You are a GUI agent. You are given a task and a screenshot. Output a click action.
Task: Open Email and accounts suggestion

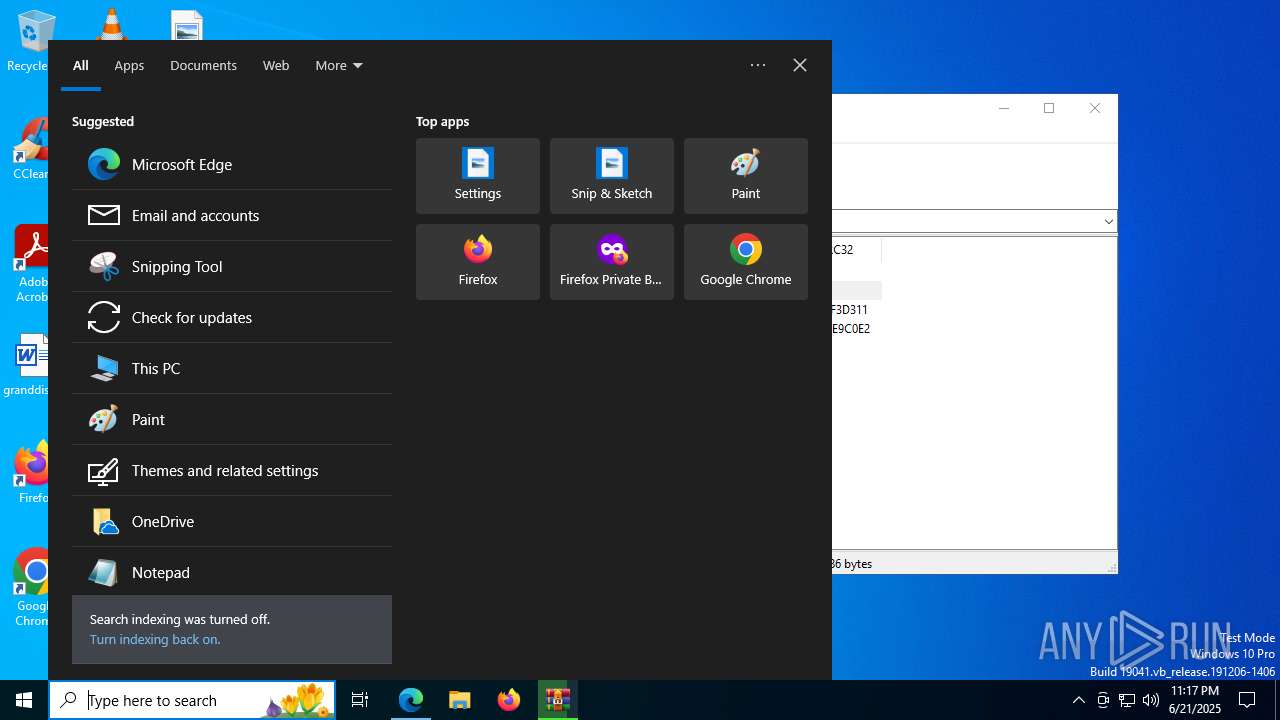coord(232,215)
